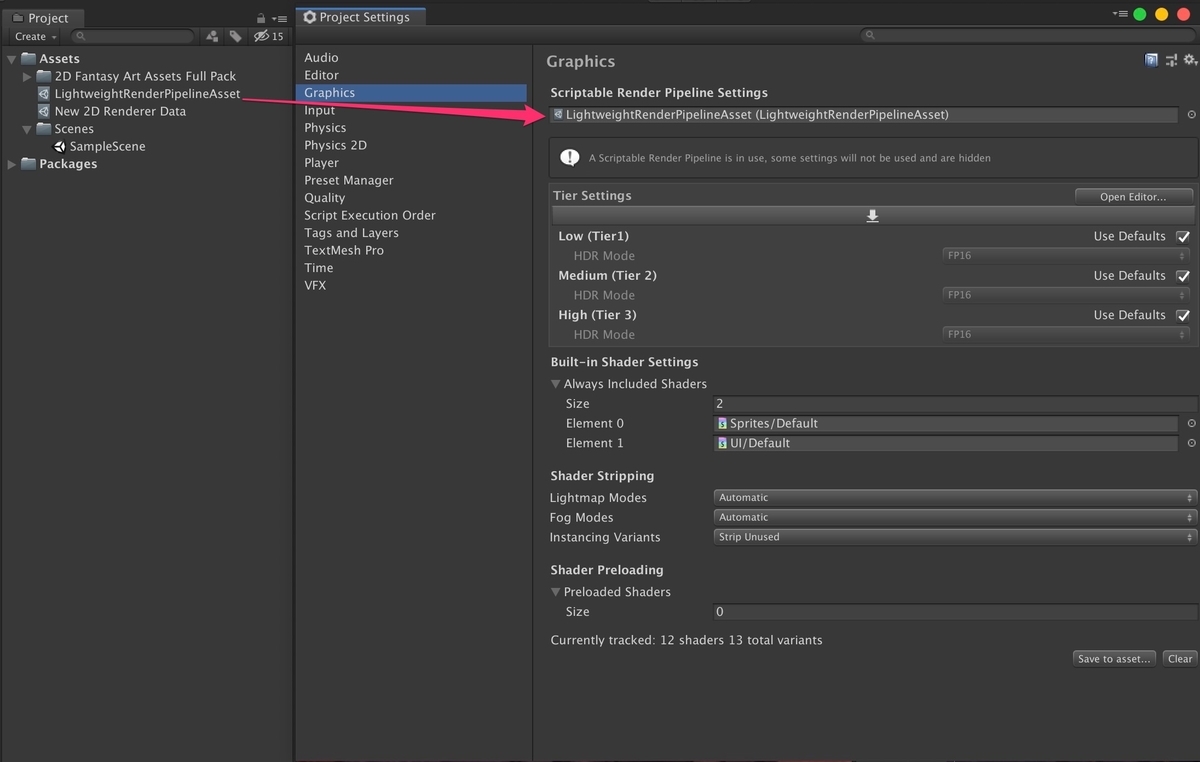
Task: Click the Project Settings gear tab icon
Action: point(309,17)
